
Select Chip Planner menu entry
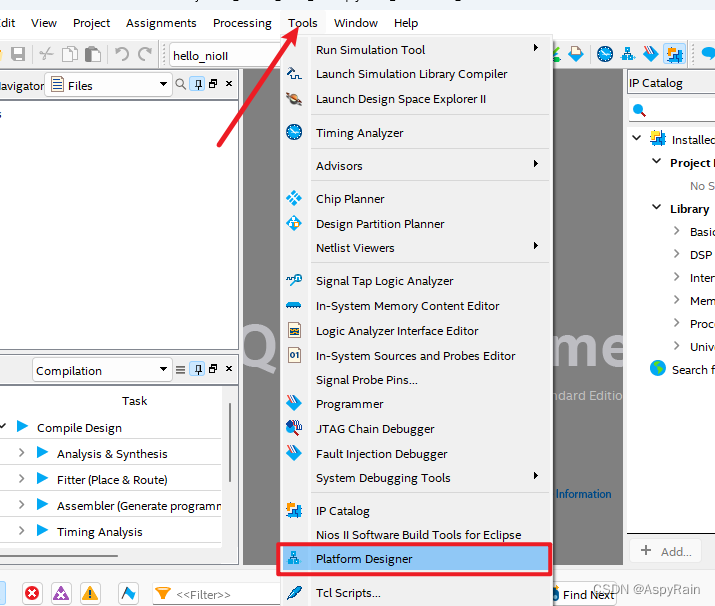414,199
